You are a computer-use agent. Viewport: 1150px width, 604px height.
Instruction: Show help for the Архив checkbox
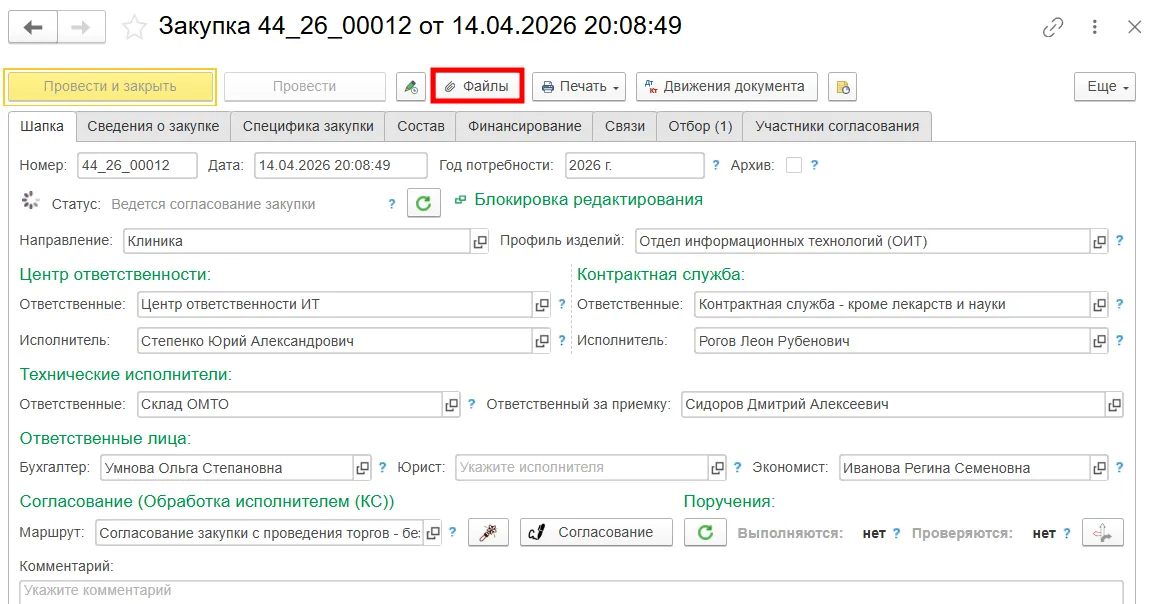tap(814, 166)
